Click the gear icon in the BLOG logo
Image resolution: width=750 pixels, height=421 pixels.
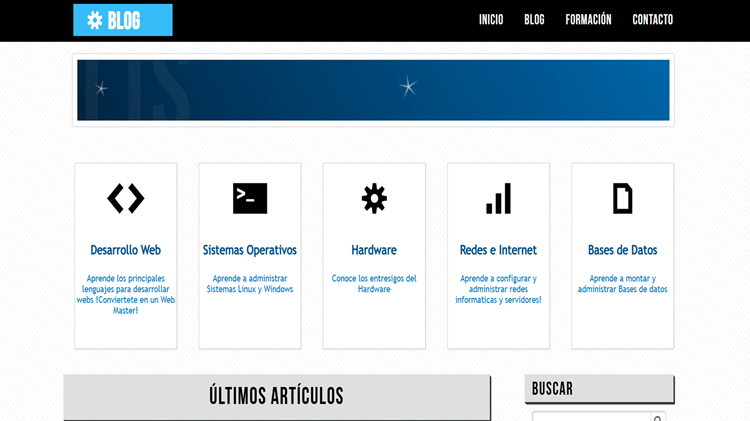click(x=95, y=20)
